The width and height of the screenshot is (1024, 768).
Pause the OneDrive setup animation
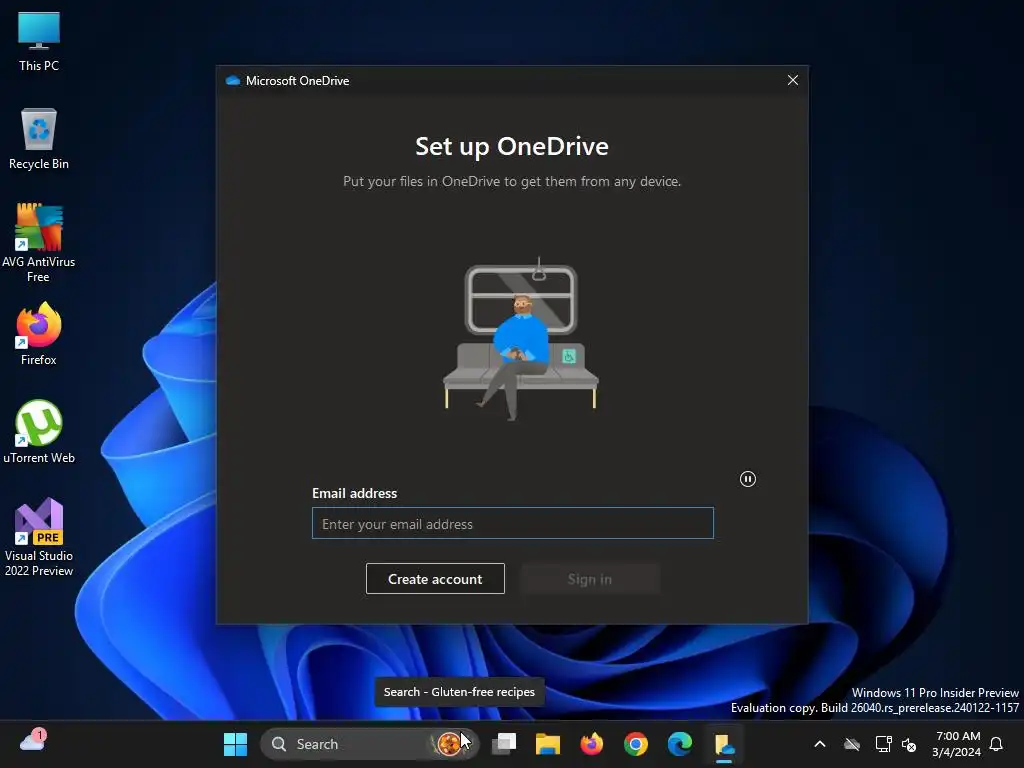pos(748,479)
